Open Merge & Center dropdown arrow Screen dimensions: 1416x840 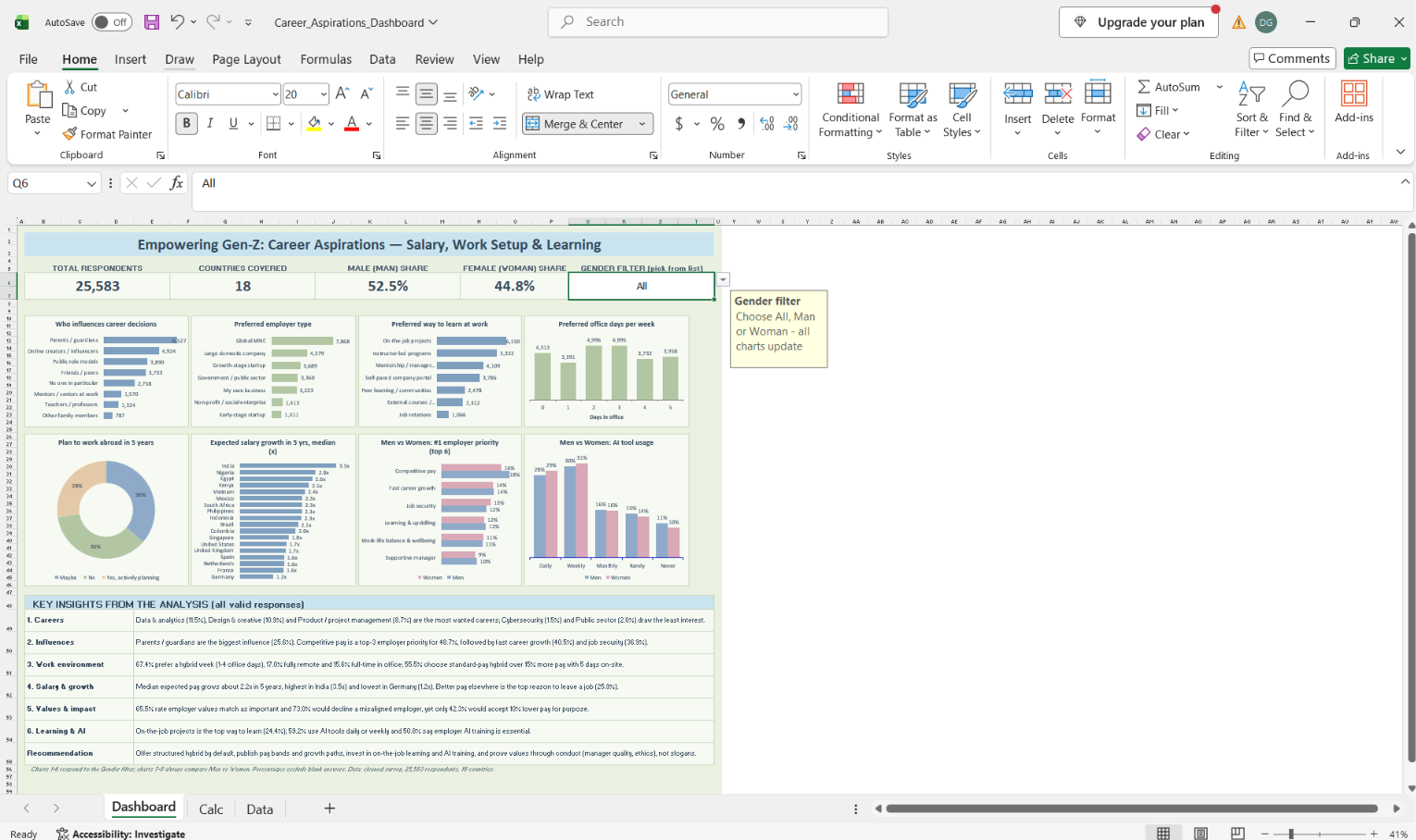pyautogui.click(x=642, y=124)
